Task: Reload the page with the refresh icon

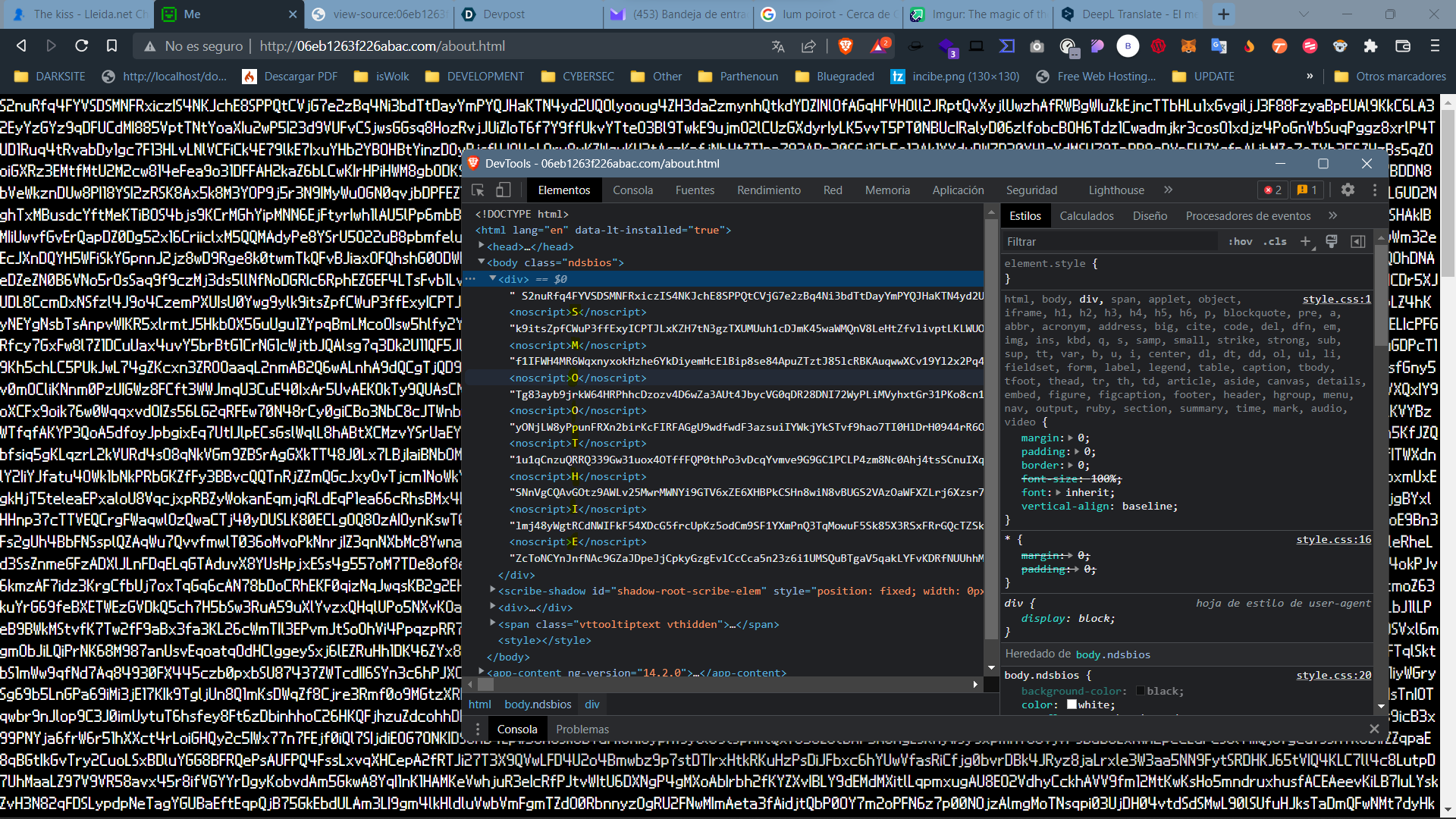Action: (x=82, y=46)
